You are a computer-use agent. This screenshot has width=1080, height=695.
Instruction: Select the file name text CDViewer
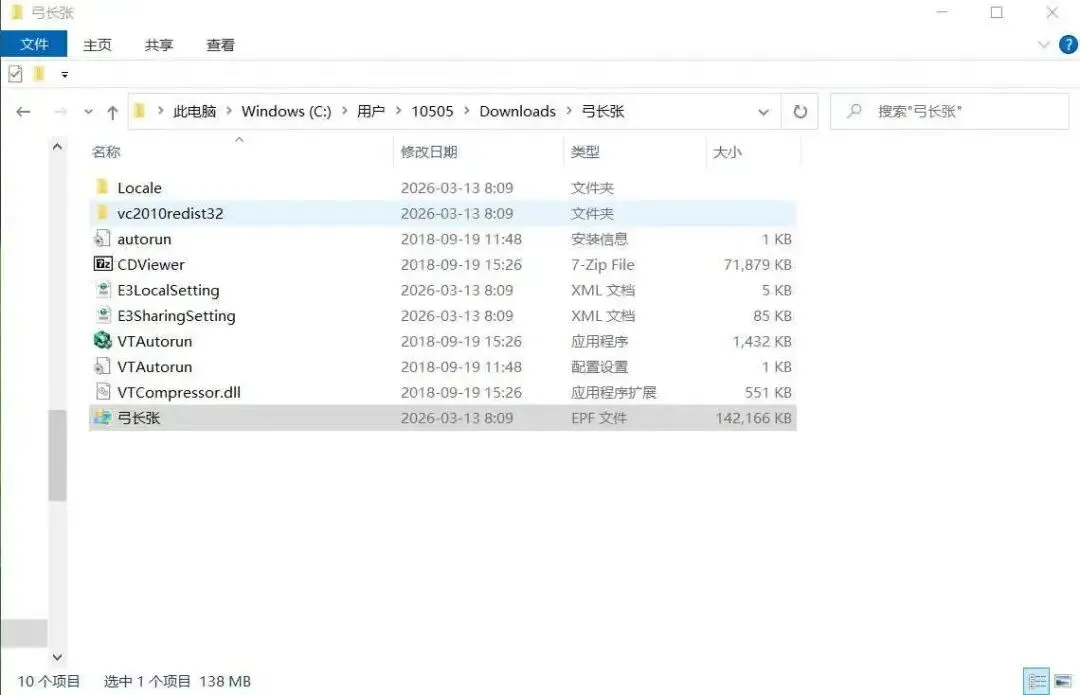click(151, 264)
